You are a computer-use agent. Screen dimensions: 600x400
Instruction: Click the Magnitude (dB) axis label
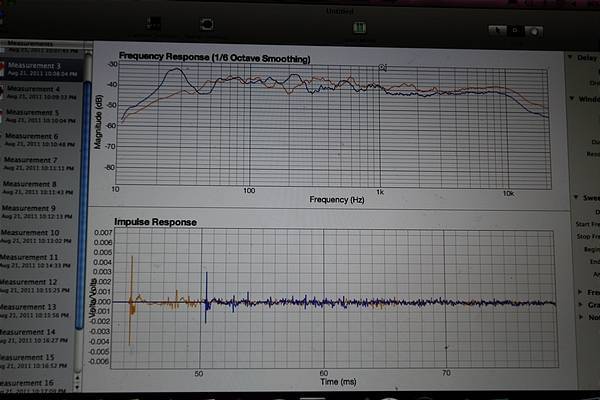pos(98,121)
